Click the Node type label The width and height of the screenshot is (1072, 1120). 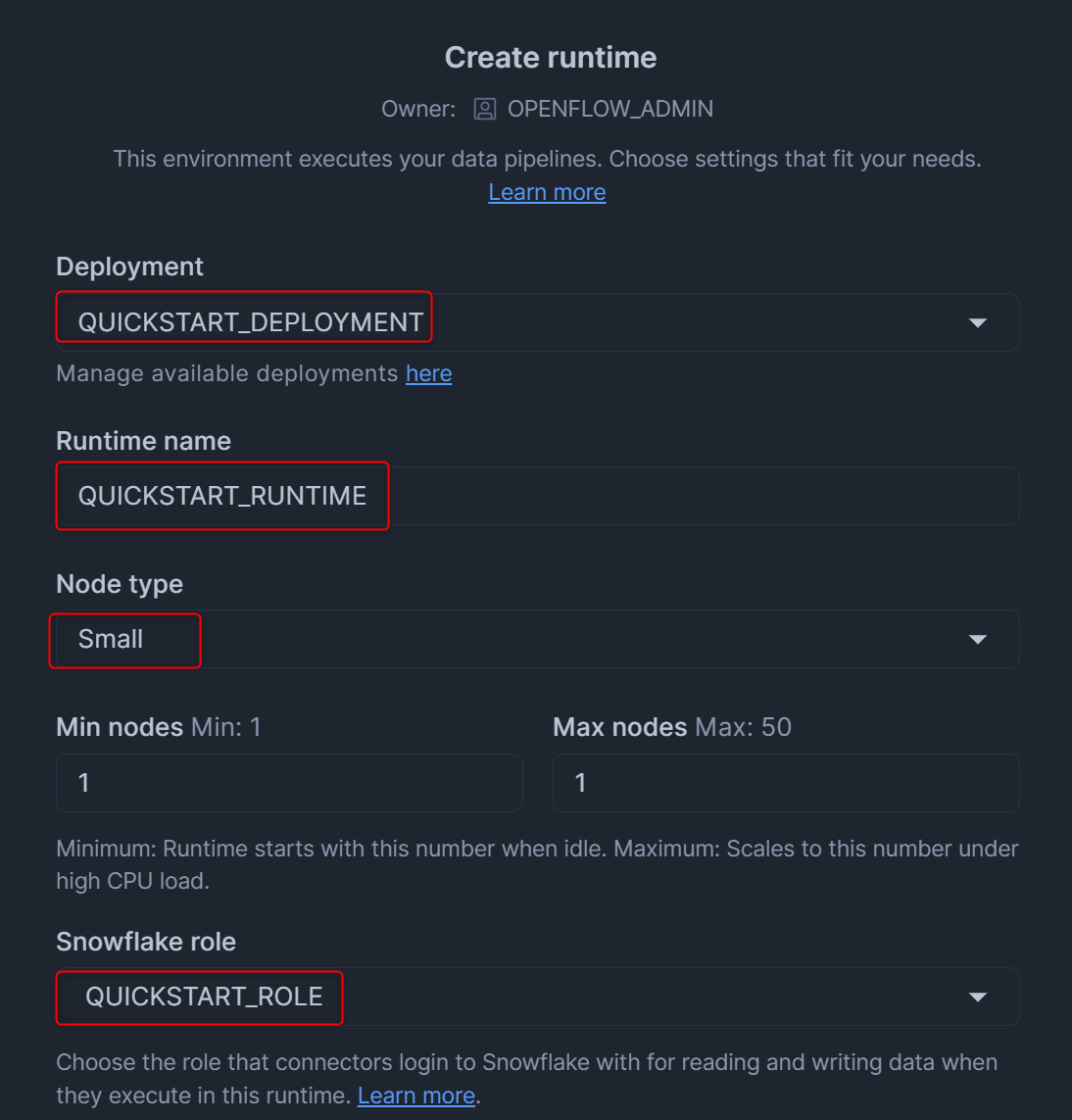tap(120, 584)
